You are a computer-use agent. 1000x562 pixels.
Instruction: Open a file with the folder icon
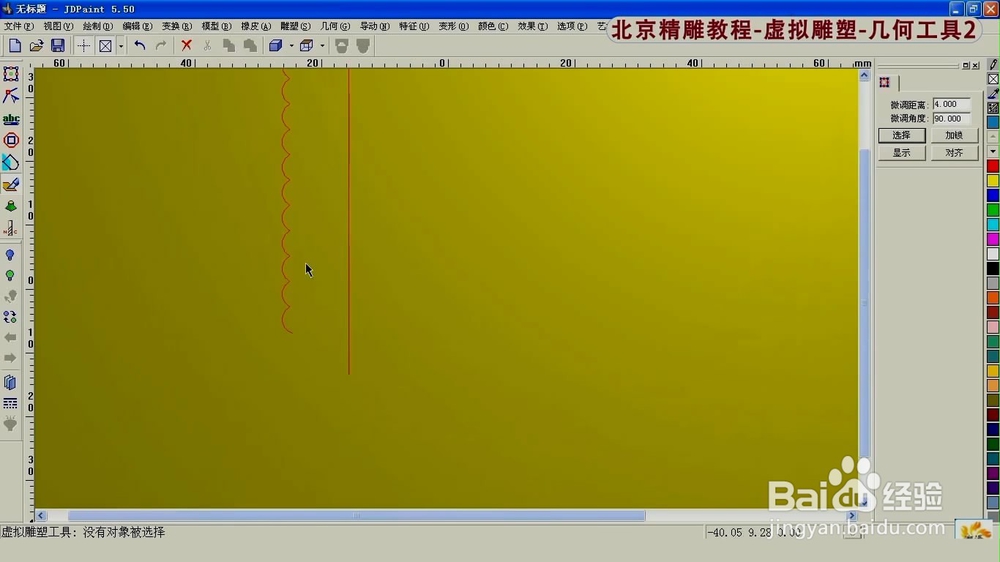(36, 45)
